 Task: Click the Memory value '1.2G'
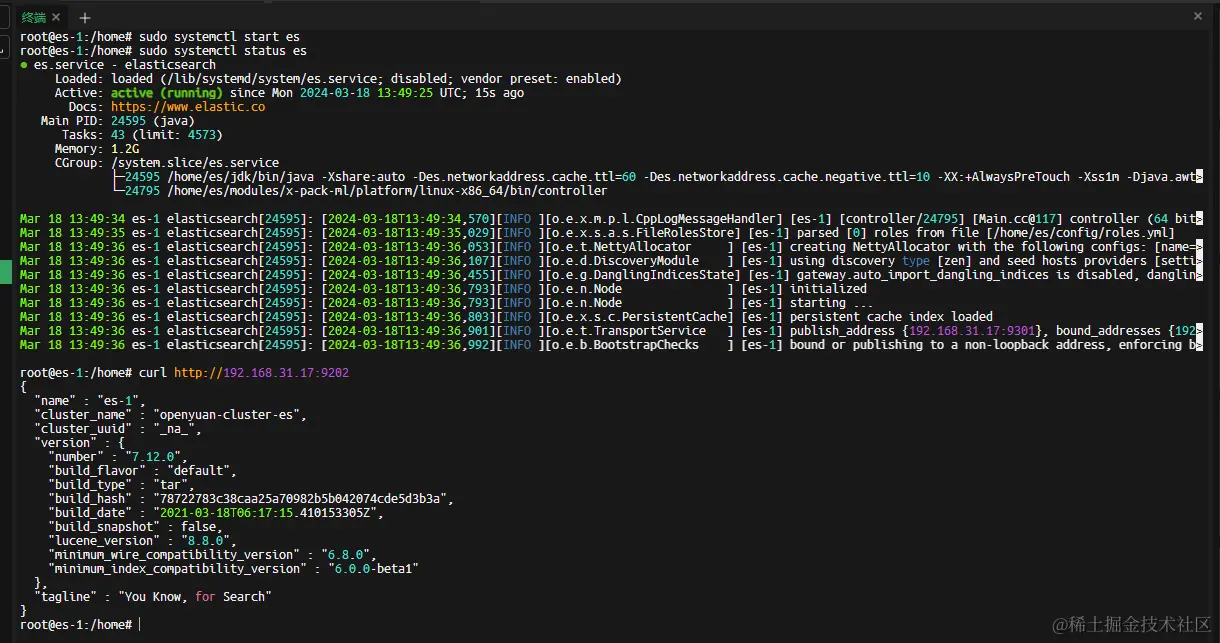click(125, 148)
